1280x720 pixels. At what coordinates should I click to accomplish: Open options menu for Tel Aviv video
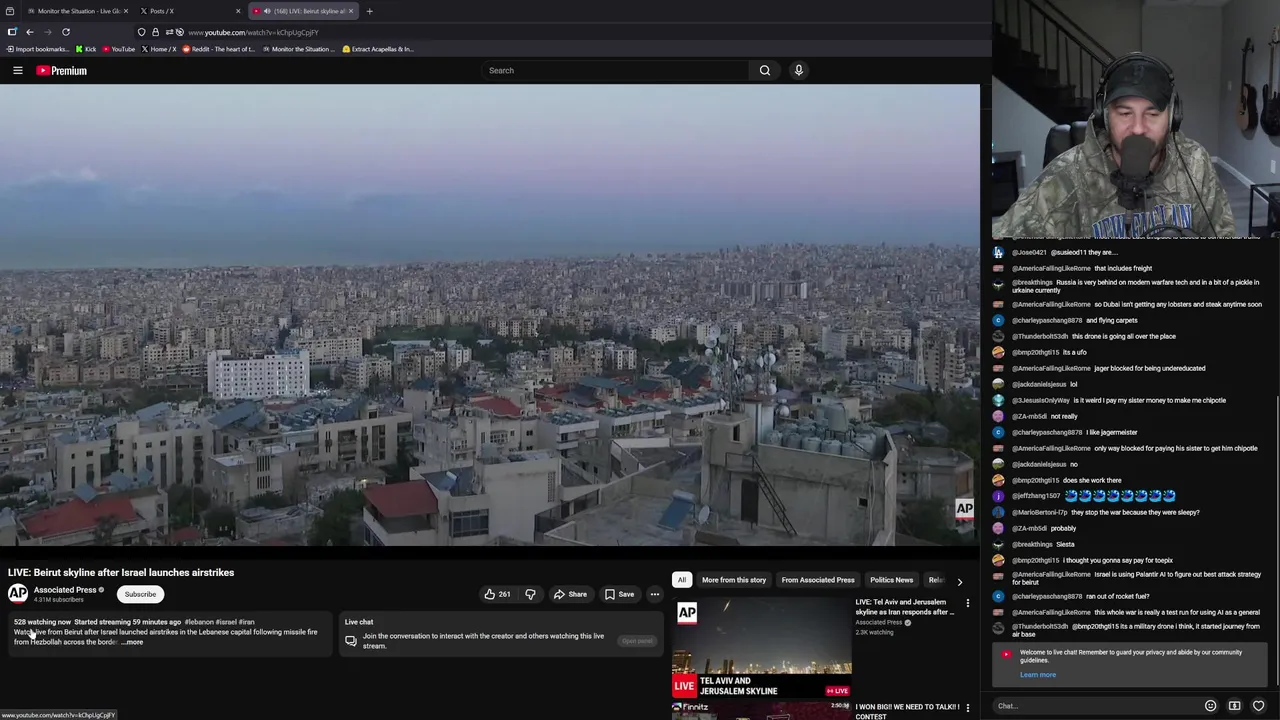pyautogui.click(x=967, y=604)
